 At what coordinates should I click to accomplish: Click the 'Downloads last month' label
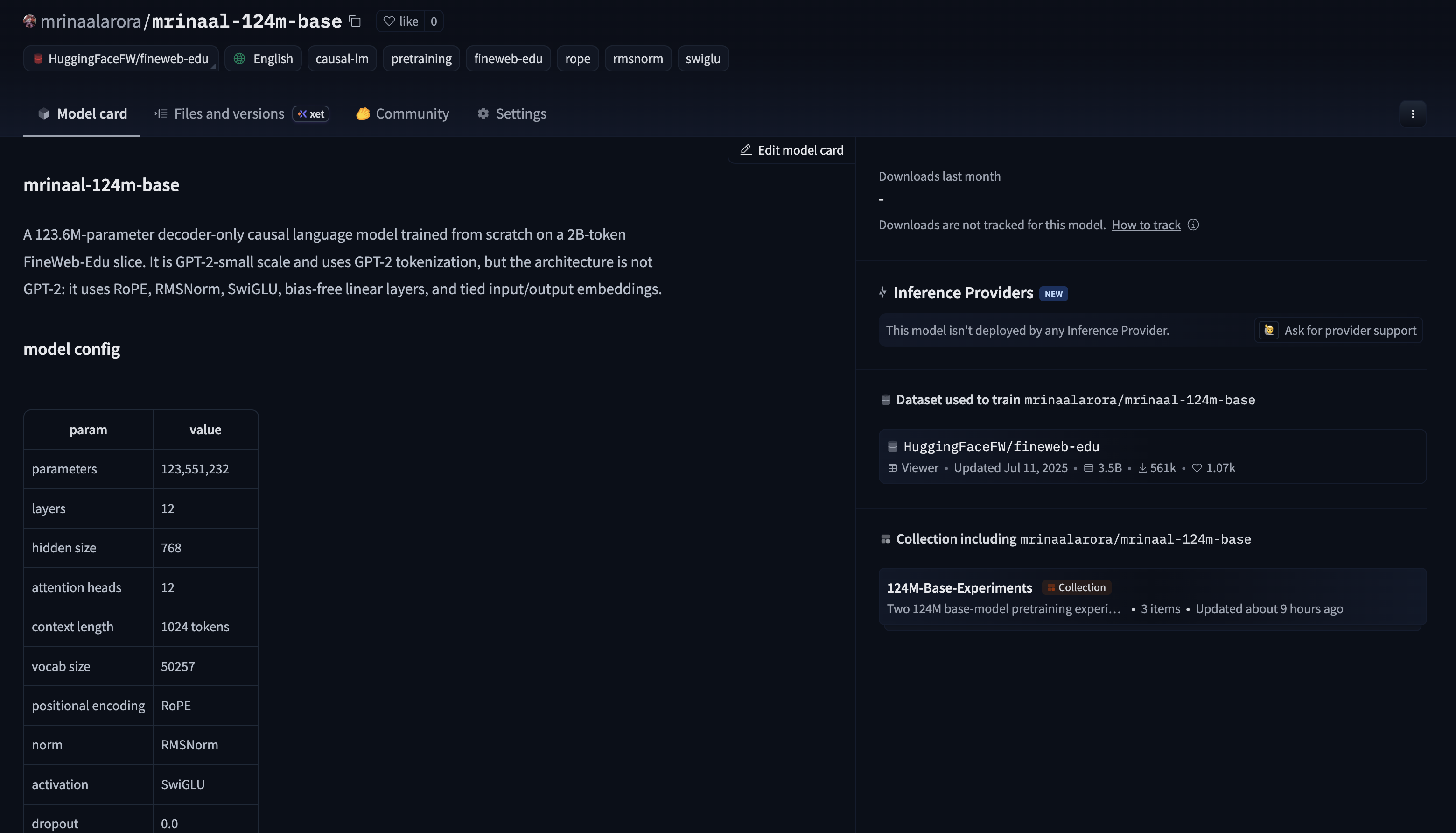pos(939,176)
